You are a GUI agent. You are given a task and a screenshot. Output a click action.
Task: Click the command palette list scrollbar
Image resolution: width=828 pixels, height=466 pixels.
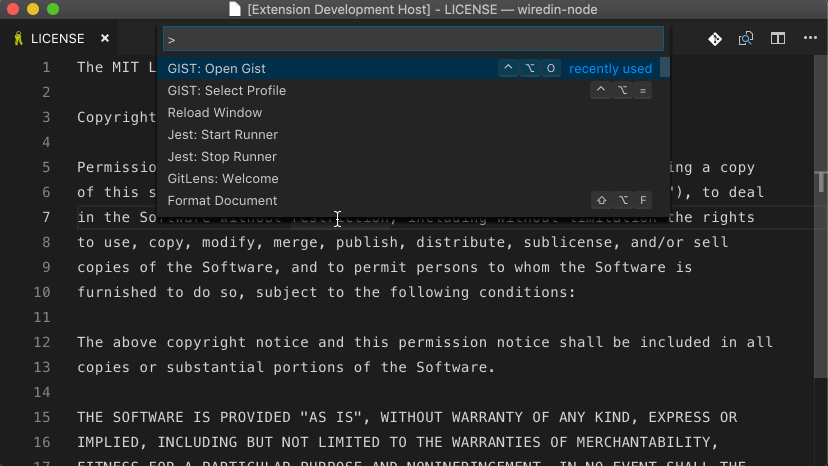[665, 67]
